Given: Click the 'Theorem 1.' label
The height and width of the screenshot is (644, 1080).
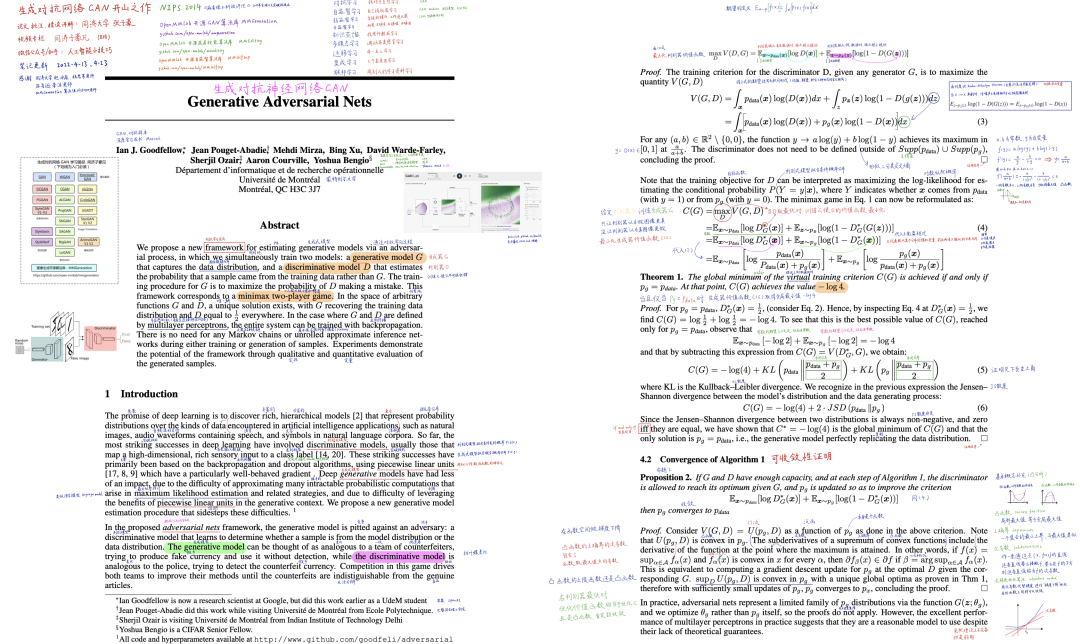Looking at the screenshot, I should pyautogui.click(x=662, y=277).
